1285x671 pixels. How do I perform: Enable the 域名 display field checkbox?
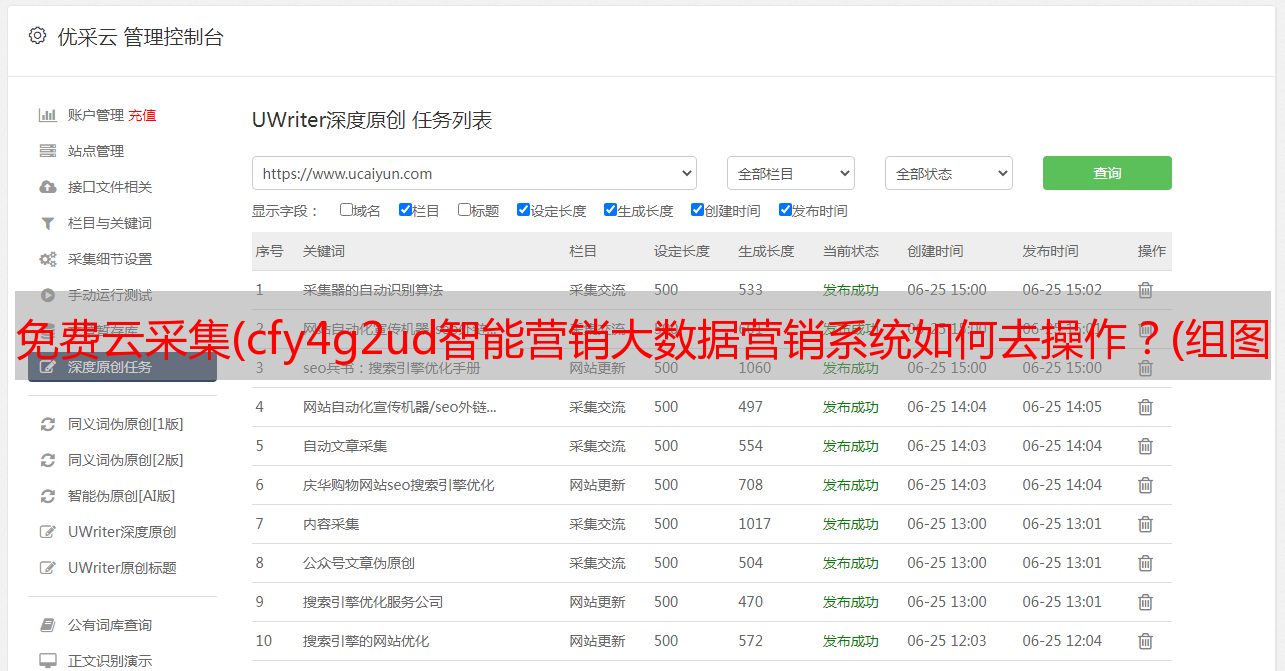[346, 210]
